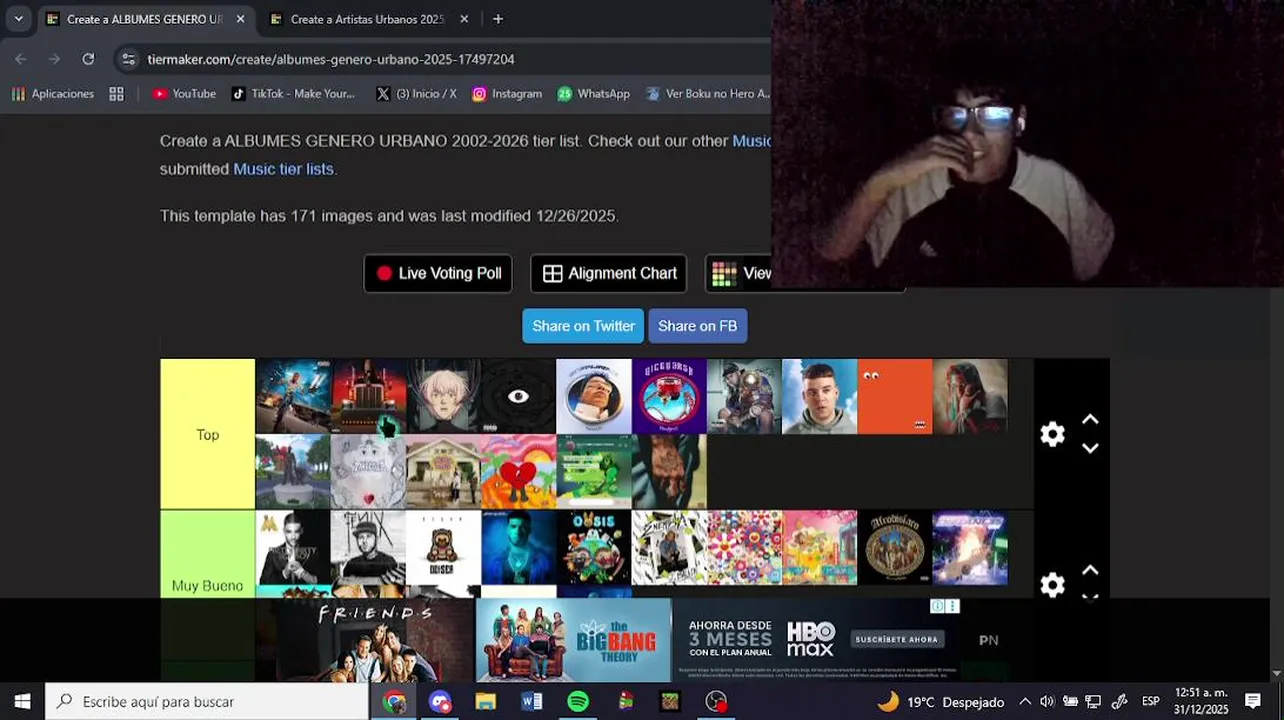Move Muy Bueno tier up with arrow
This screenshot has width=1284, height=720.
click(1090, 571)
